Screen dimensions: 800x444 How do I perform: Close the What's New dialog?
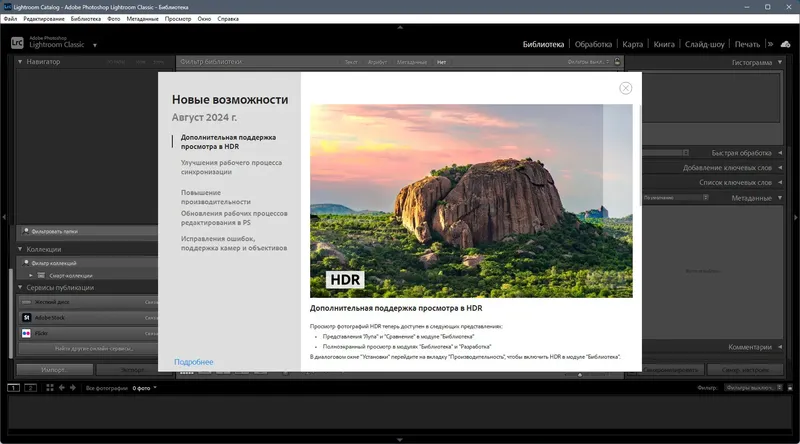(626, 88)
